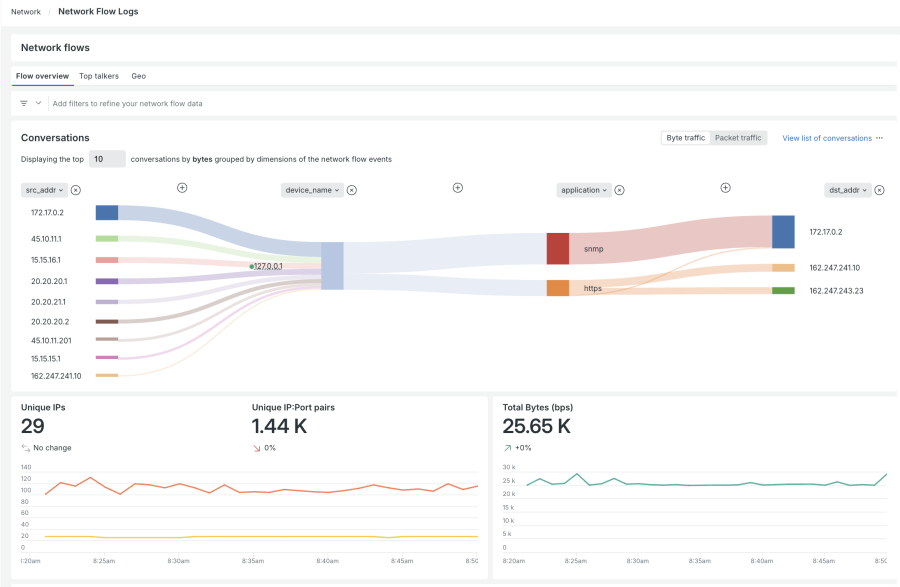Click the No change arrows icon under Unique IPs
900x587 pixels.
26,448
